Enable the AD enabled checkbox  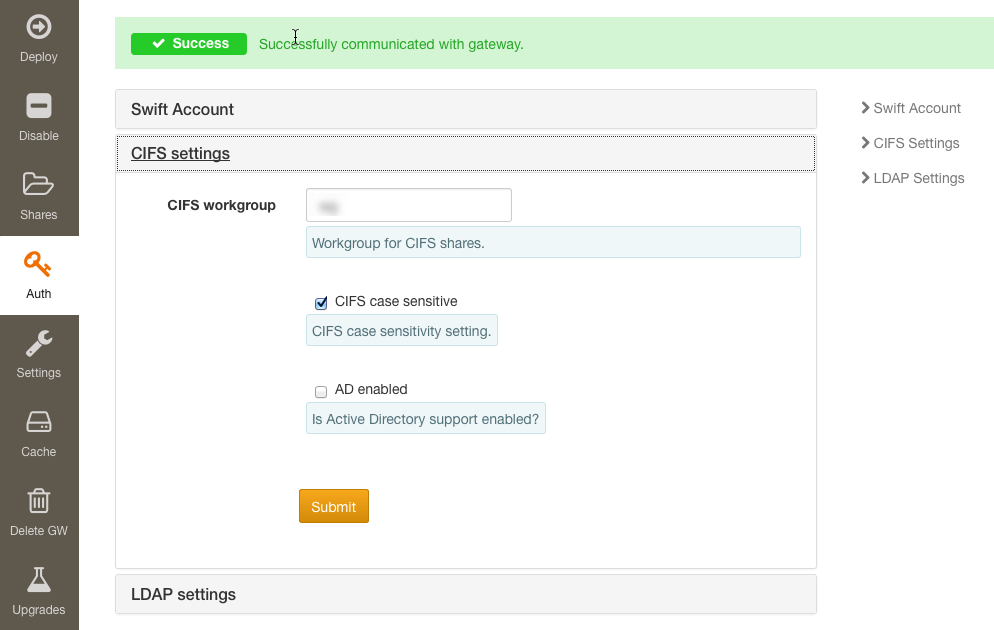[x=321, y=392]
